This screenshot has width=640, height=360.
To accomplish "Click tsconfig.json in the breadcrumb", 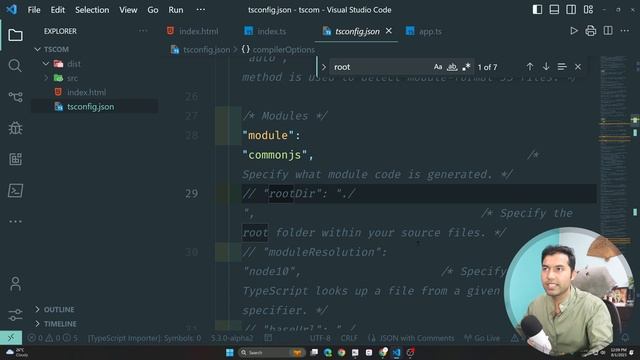I will coord(206,50).
